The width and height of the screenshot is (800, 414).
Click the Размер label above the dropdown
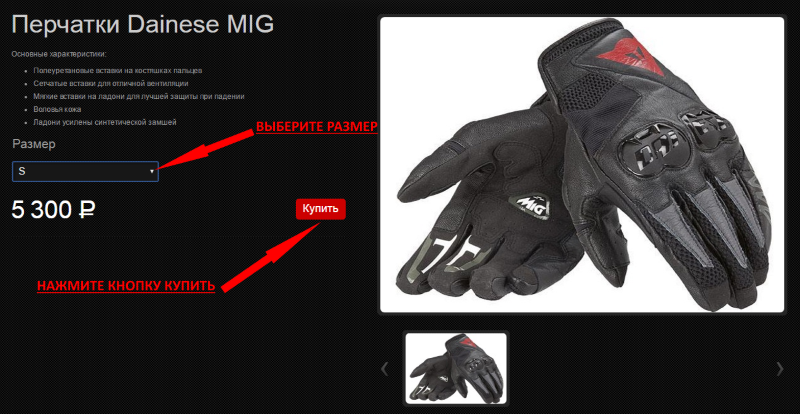34,144
